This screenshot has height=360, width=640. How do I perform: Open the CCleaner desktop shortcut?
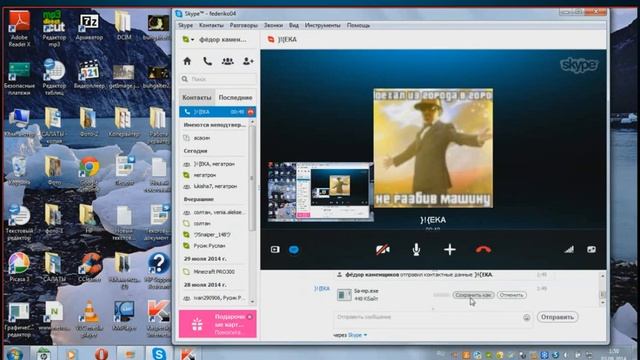pyautogui.click(x=89, y=267)
